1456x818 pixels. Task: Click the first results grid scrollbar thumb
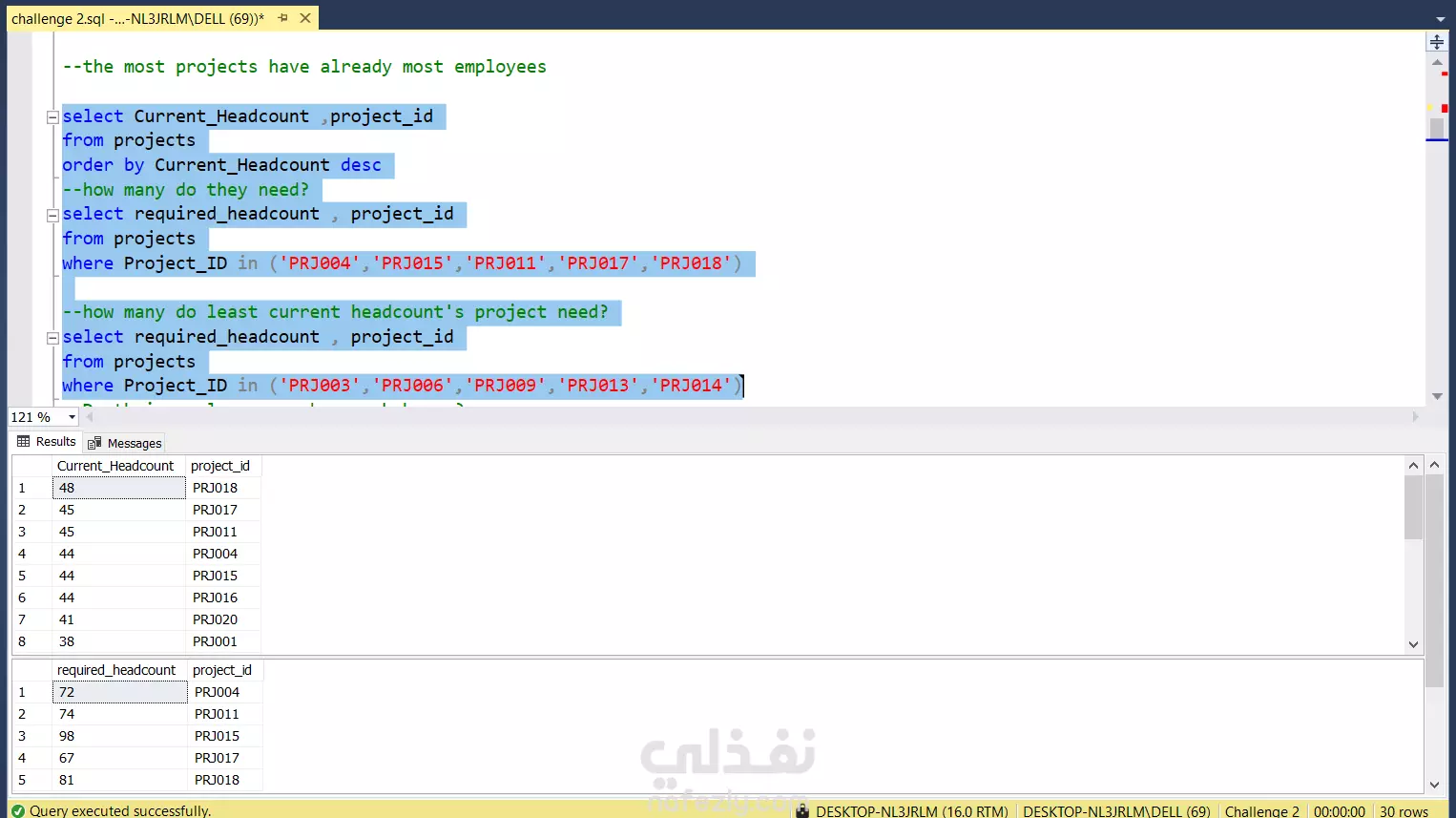(x=1413, y=507)
